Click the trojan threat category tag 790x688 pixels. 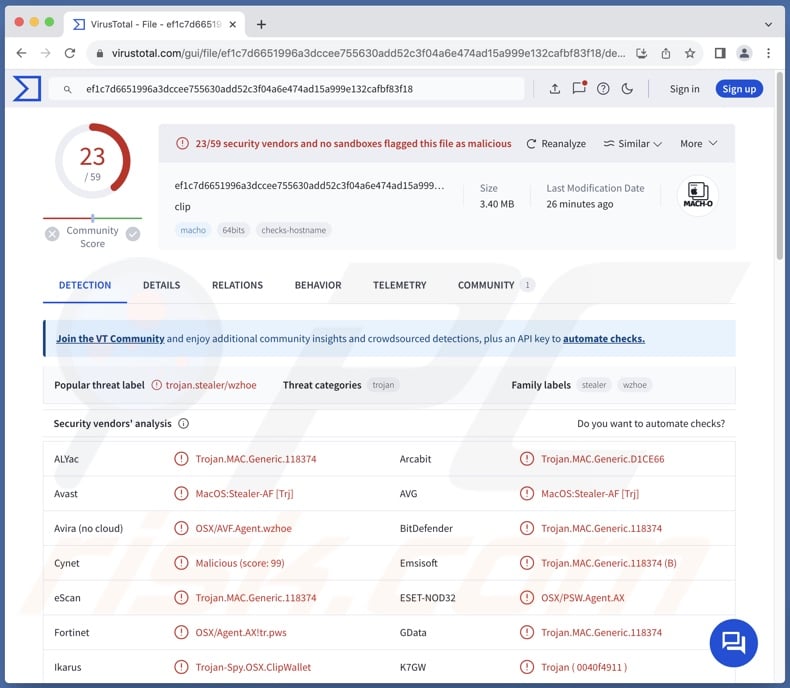pyautogui.click(x=383, y=385)
